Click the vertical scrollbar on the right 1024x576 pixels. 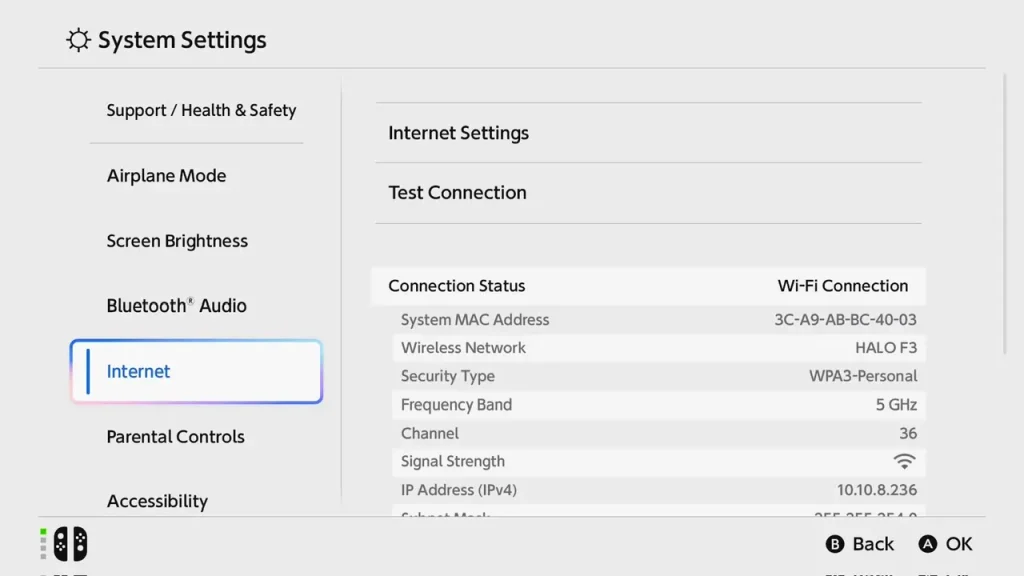pos(1005,214)
